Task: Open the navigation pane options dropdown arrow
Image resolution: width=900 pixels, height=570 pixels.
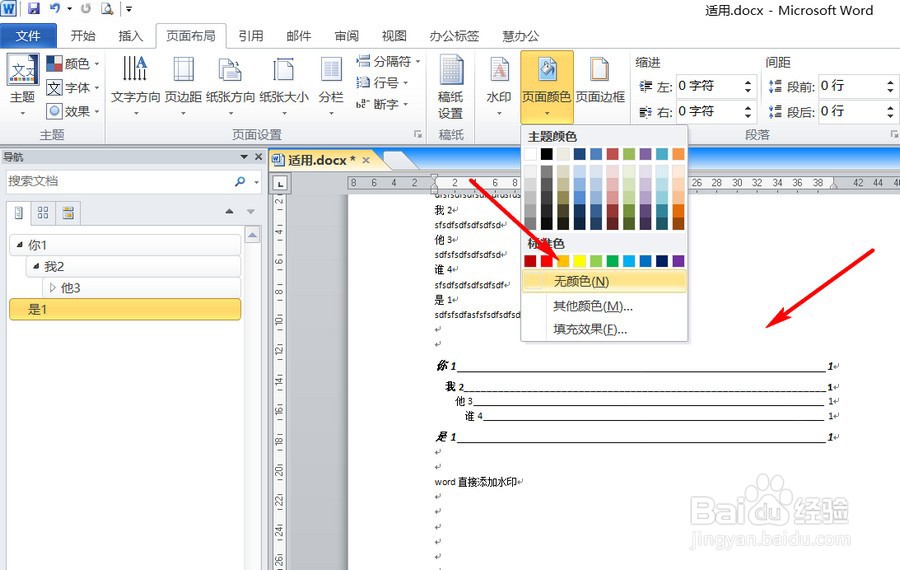Action: [244, 157]
